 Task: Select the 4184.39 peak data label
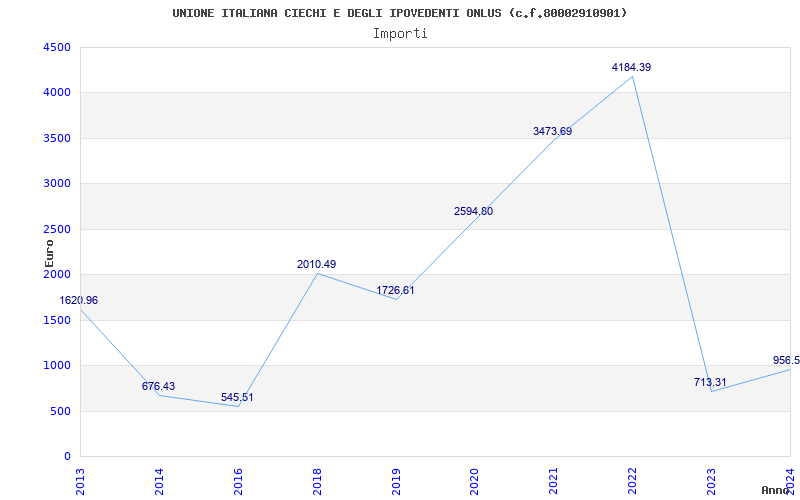[x=632, y=67]
